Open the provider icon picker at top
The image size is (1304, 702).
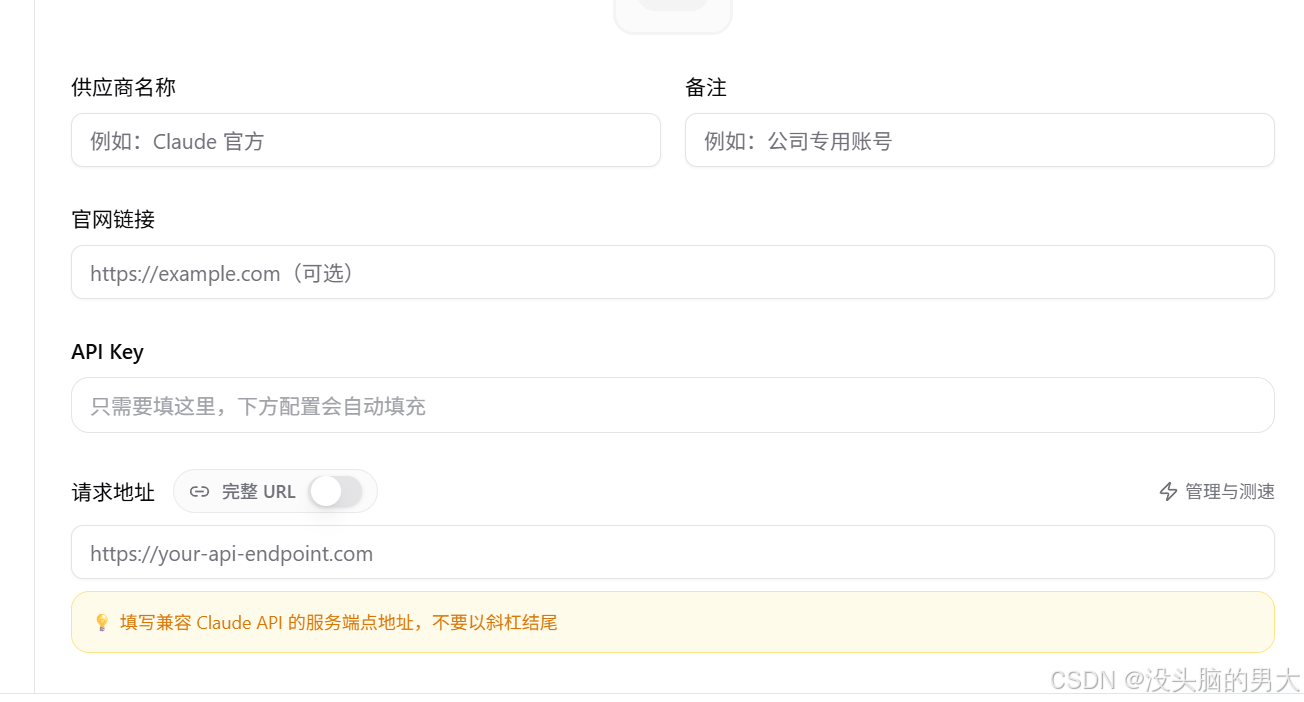coord(673,15)
